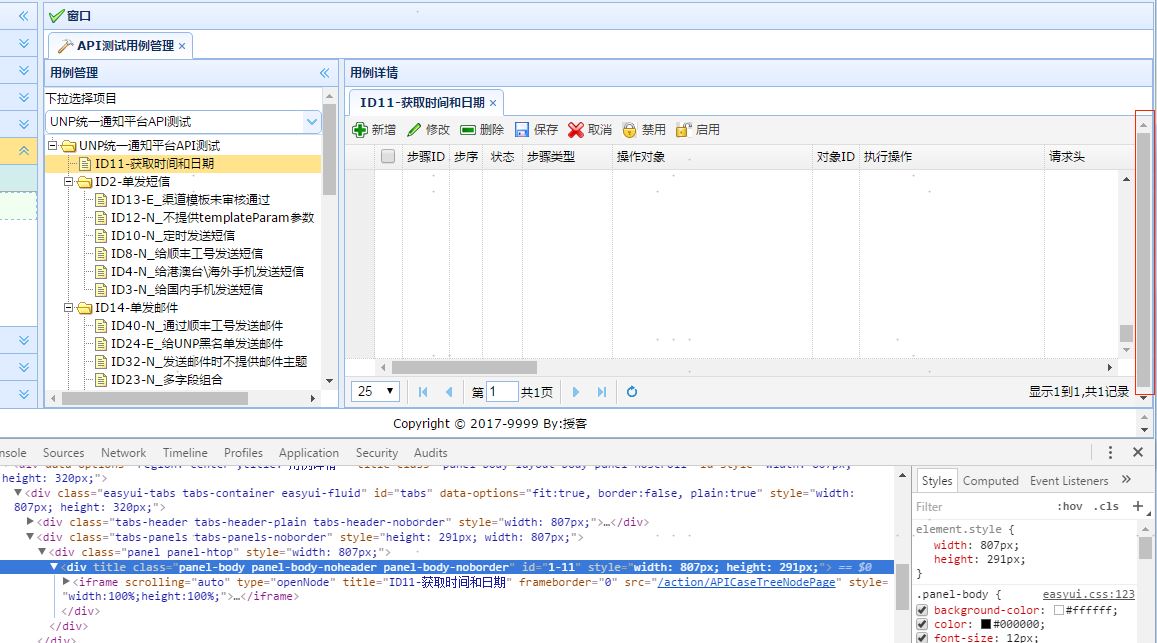Click the highlighted up-chevron accordion icon

[24, 151]
